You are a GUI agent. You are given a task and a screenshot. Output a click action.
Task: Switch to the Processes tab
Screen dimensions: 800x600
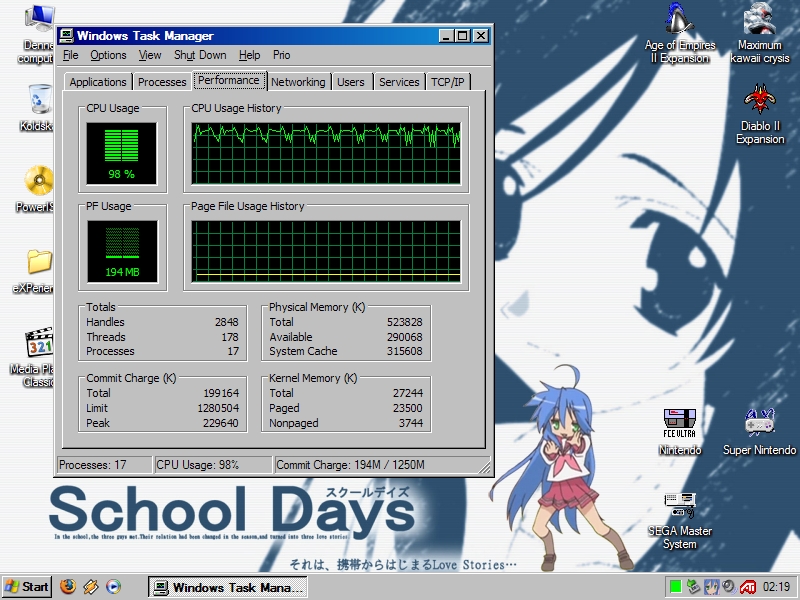162,82
